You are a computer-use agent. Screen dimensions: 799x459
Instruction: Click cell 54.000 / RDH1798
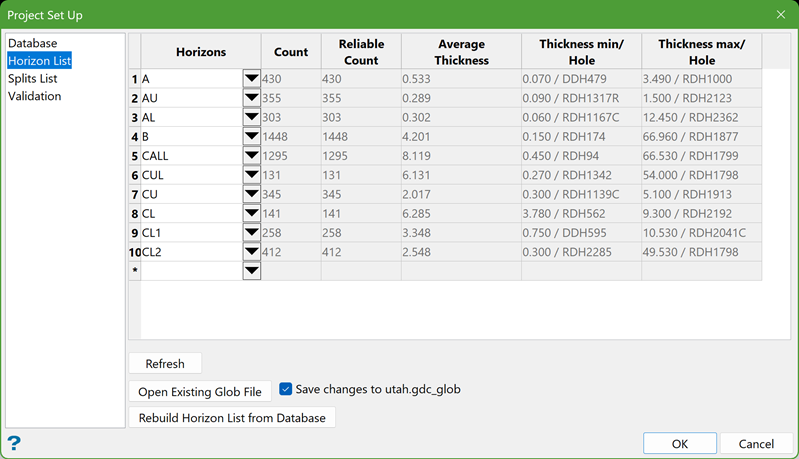click(x=702, y=175)
